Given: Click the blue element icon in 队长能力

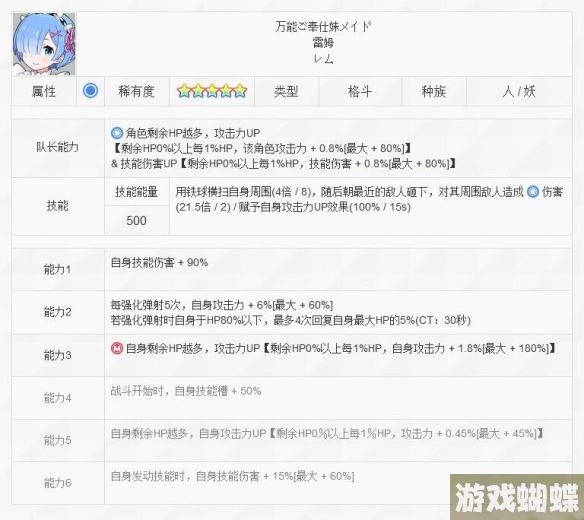Looking at the screenshot, I should coord(117,133).
